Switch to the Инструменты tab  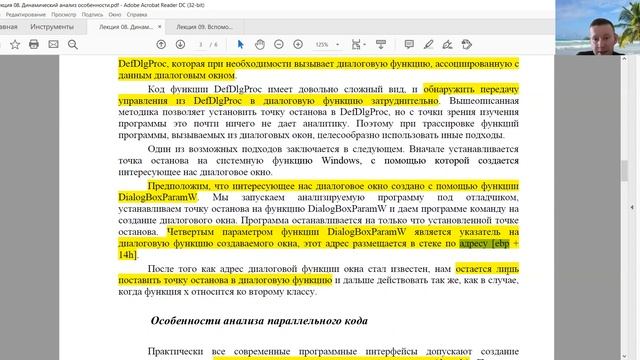pos(52,27)
